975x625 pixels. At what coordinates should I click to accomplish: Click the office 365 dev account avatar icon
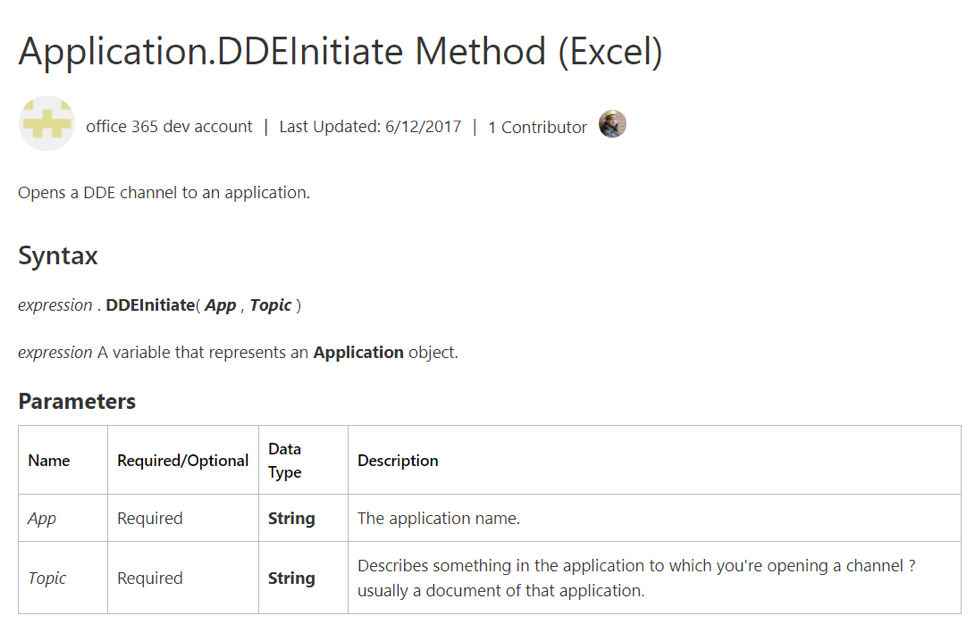(x=46, y=125)
